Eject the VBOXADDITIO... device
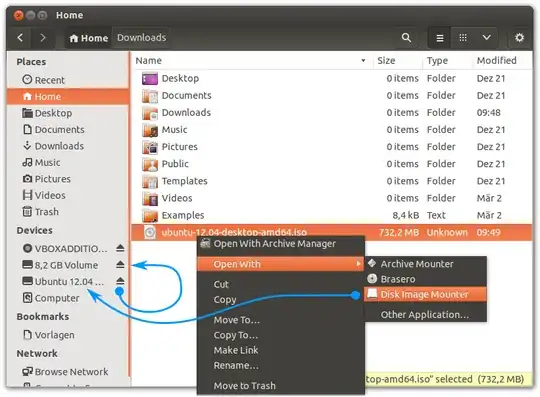Viewport: 540px width, 397px height. point(120,248)
